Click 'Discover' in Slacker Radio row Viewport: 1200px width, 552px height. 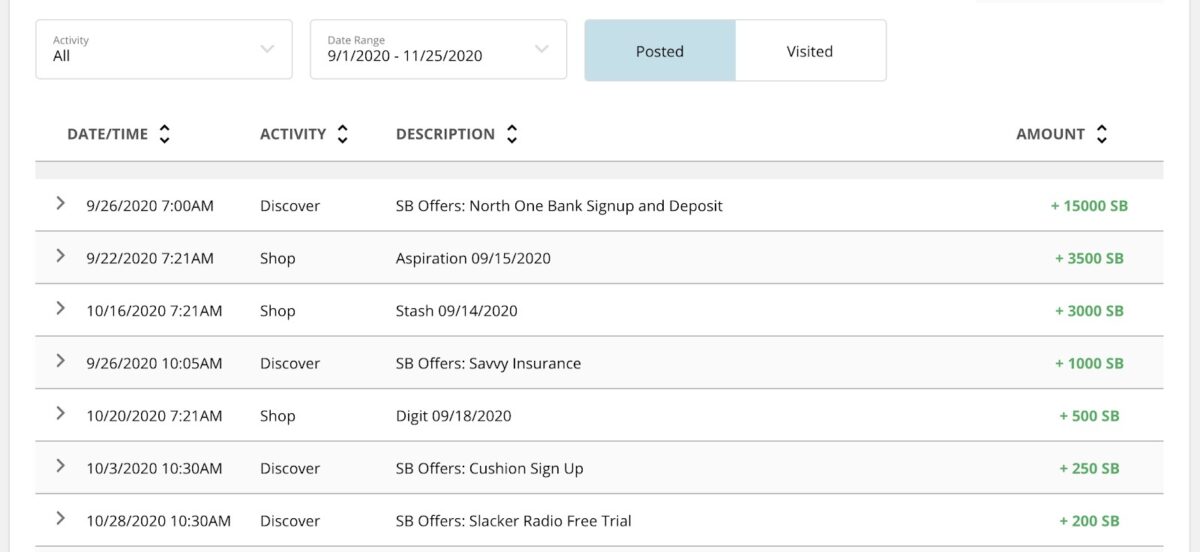tap(290, 521)
